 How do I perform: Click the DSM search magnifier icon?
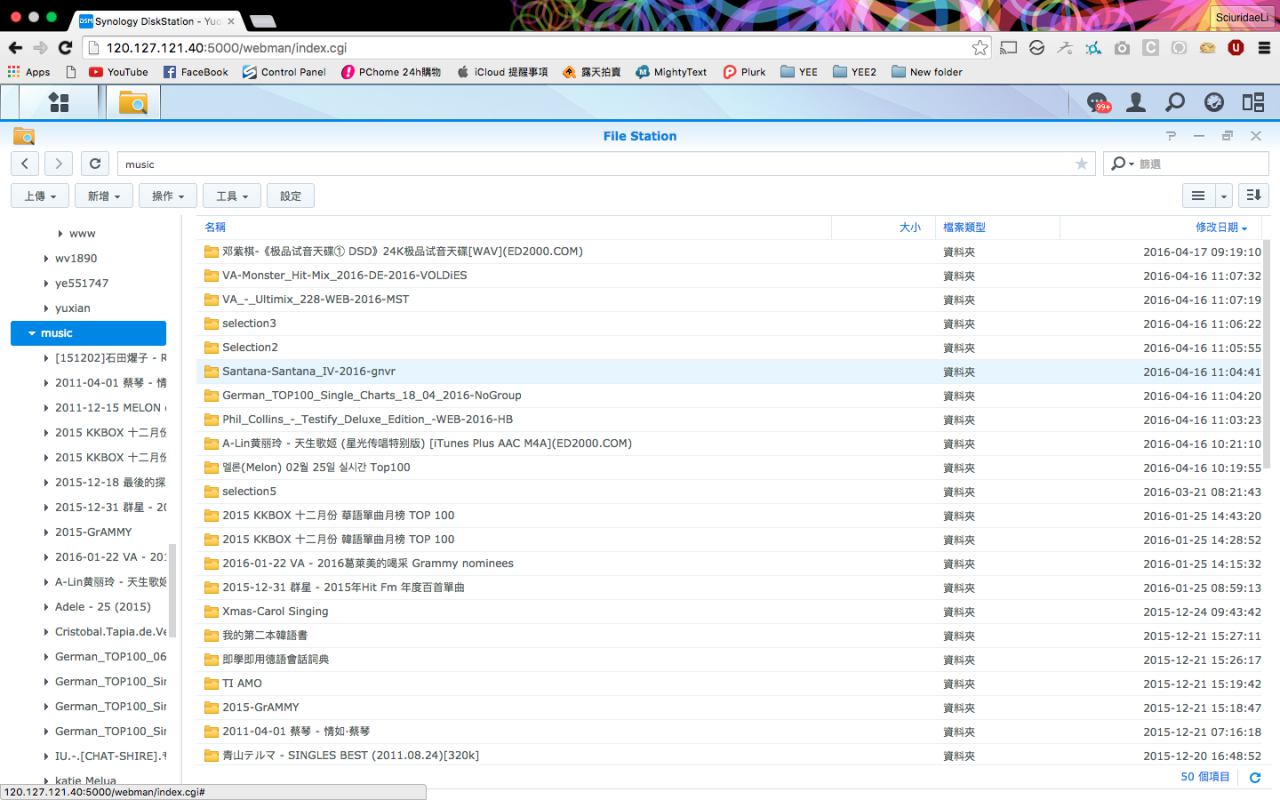point(1175,102)
